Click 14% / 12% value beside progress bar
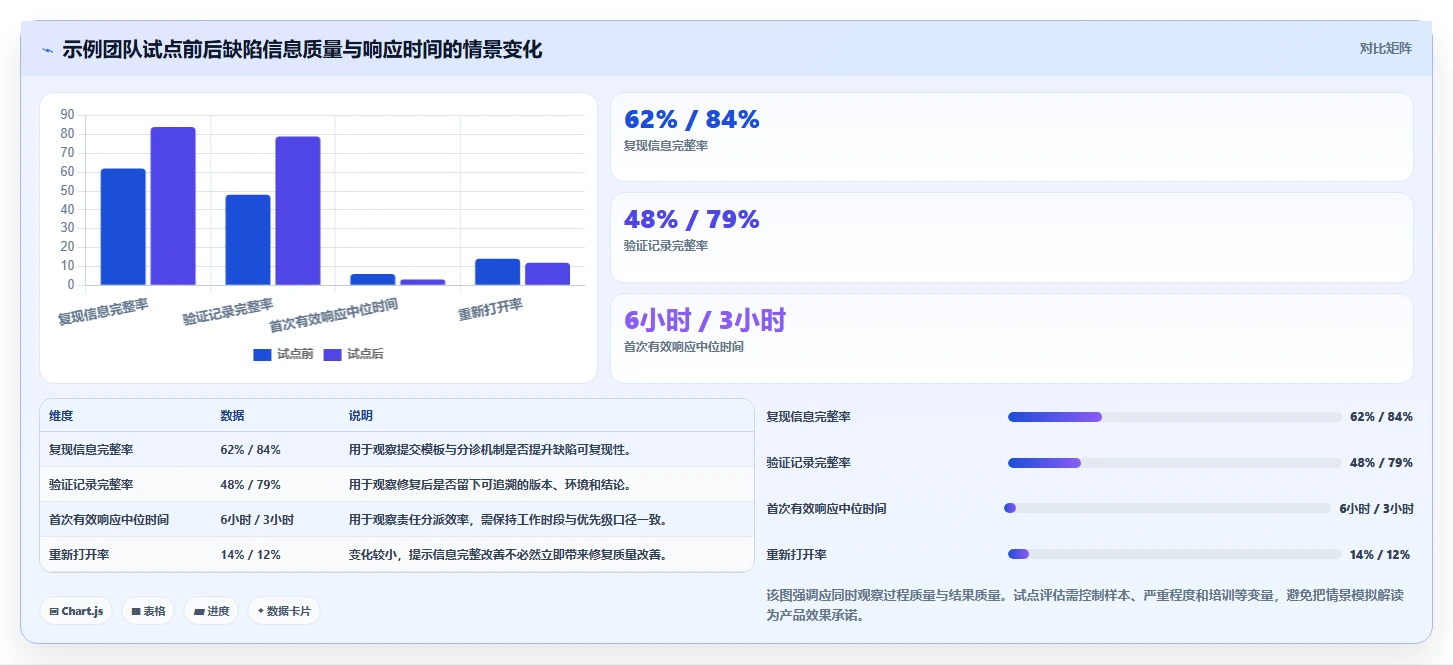Viewport: 1453px width, 665px height. pos(1381,555)
